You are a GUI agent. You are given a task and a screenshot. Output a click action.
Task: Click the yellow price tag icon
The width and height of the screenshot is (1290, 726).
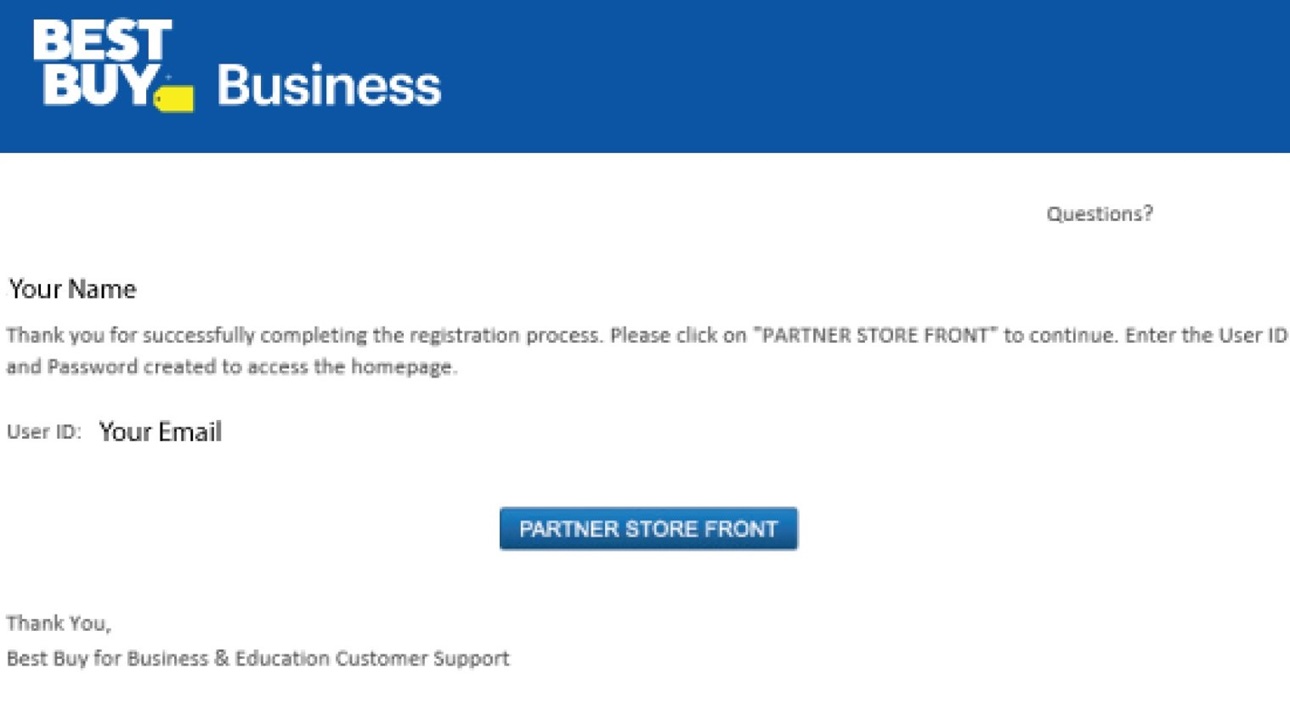174,97
